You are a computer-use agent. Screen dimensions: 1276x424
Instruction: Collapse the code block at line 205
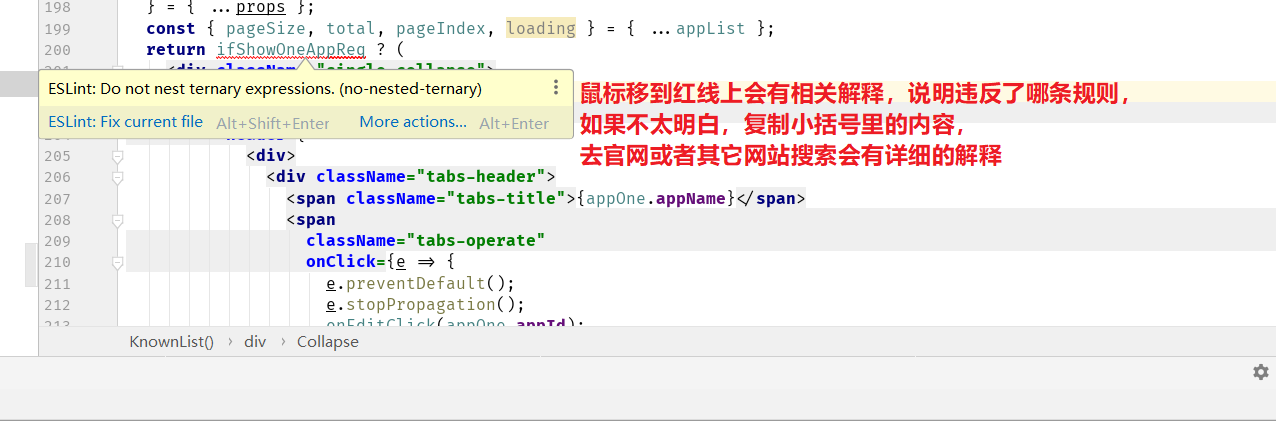(x=117, y=156)
